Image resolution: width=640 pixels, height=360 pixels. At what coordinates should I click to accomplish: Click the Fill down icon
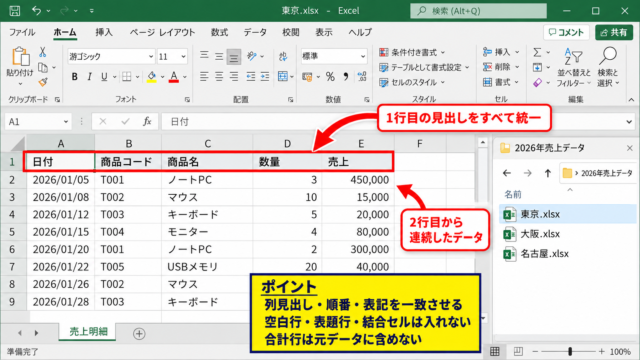click(537, 67)
